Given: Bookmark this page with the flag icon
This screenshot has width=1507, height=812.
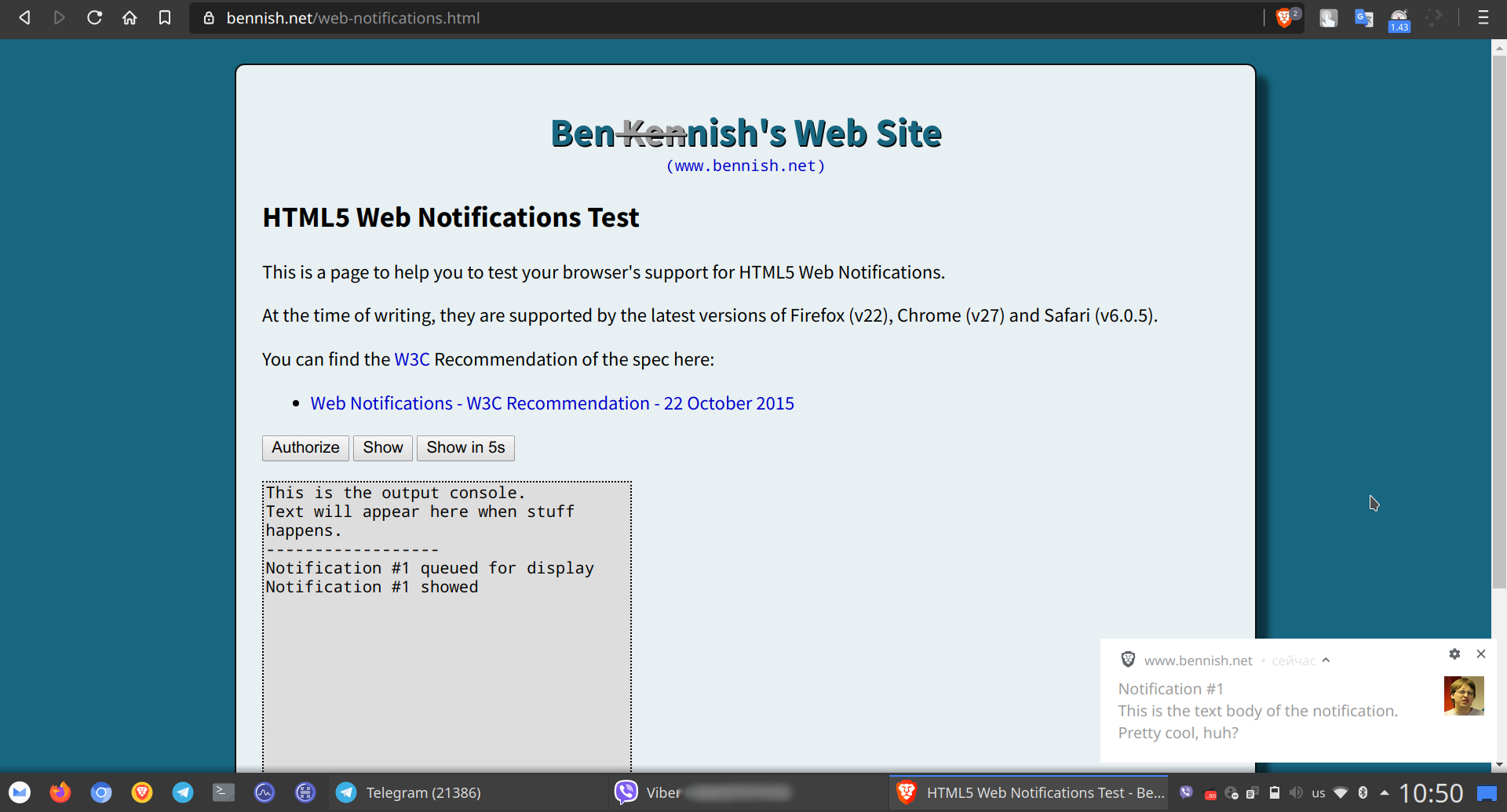Looking at the screenshot, I should coord(165,17).
